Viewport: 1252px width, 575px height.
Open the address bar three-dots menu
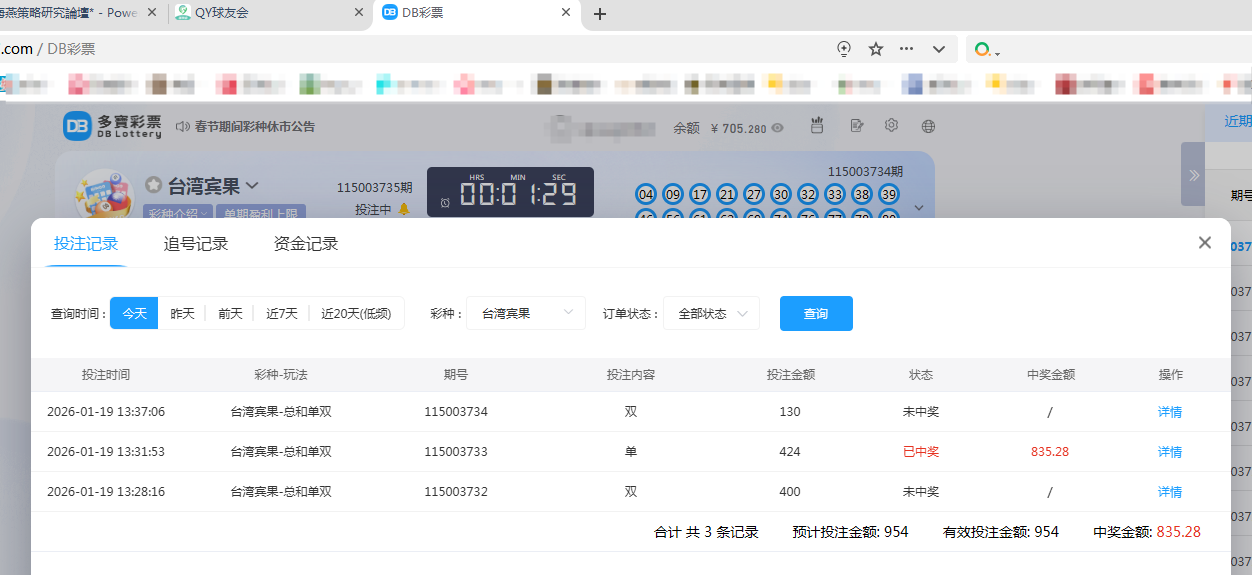[x=907, y=49]
